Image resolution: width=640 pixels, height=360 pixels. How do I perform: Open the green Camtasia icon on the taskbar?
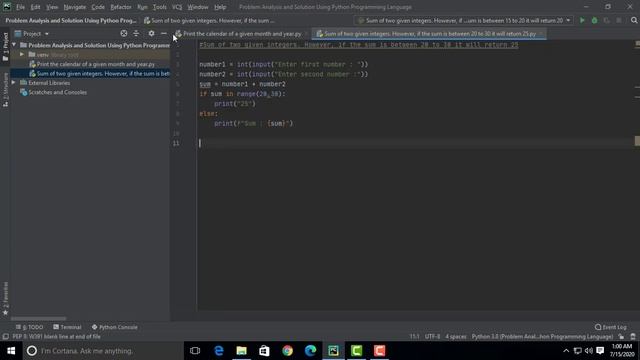pyautogui.click(x=356, y=351)
